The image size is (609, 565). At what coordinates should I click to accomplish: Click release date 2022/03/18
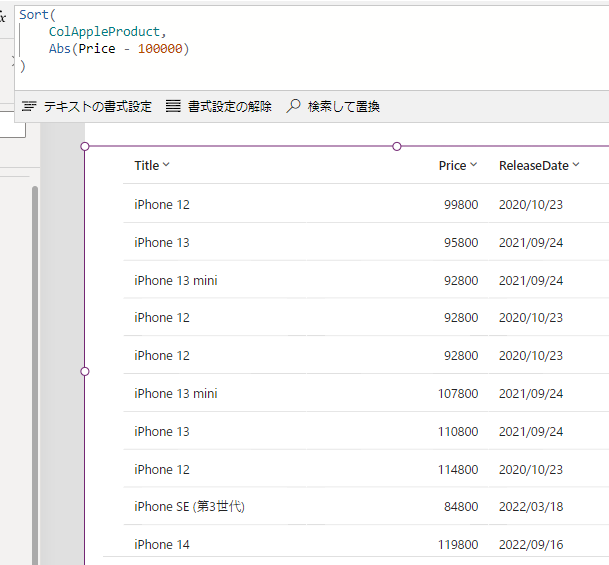pos(531,506)
